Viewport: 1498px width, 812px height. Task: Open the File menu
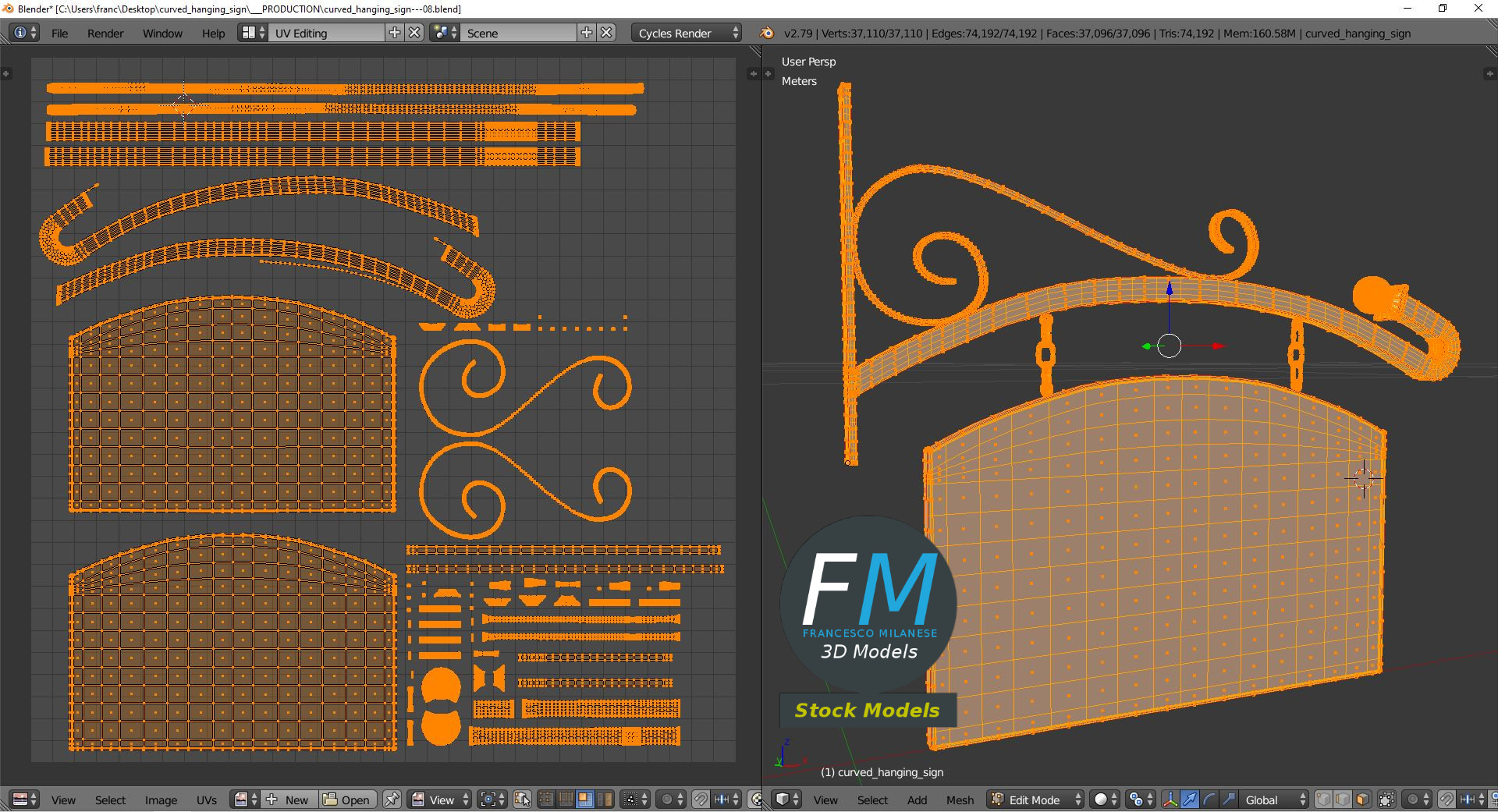pos(59,34)
